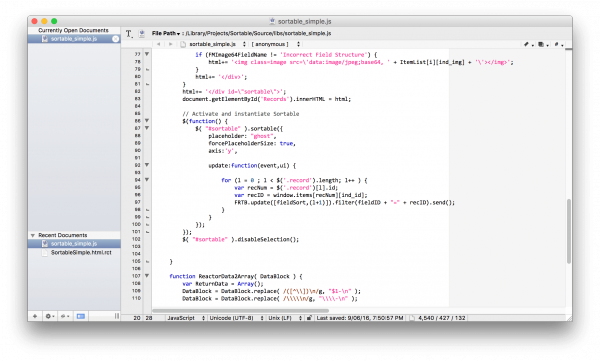Select sortable_simple.js under Recent Documents
Screen dimensions: 600x361
(x=74, y=244)
